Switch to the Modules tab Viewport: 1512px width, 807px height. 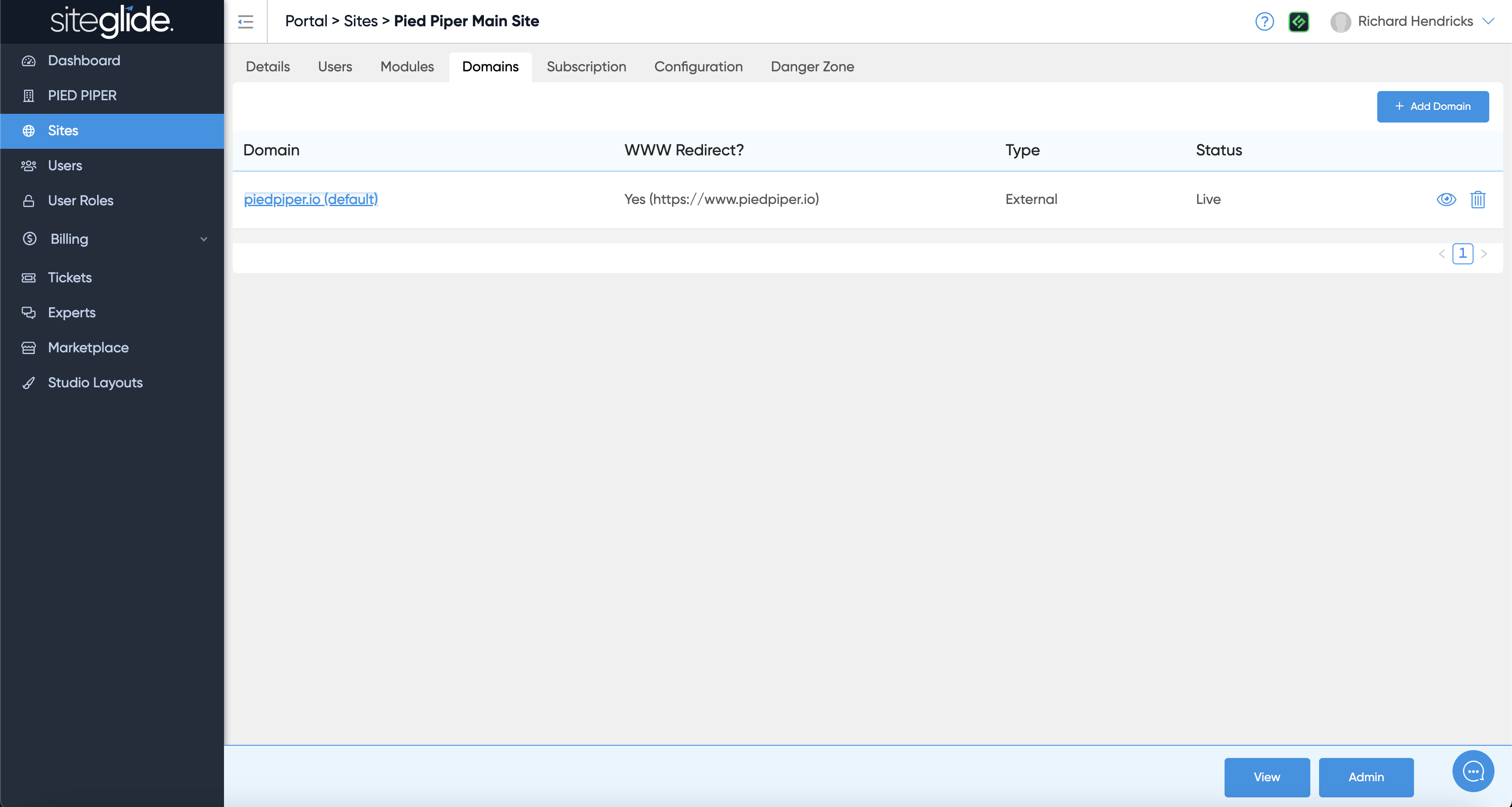(x=407, y=67)
